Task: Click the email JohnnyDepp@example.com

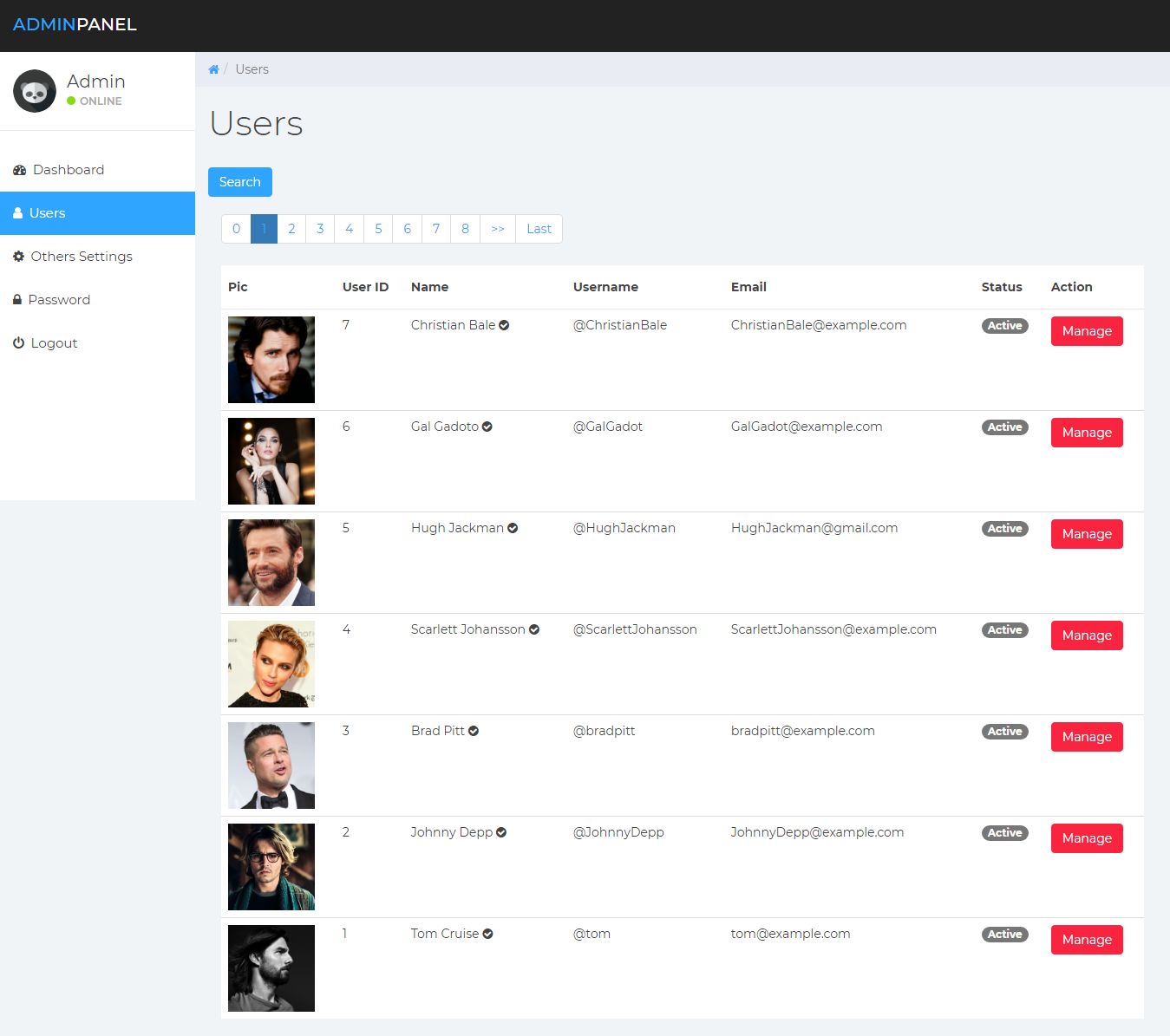Action: [x=817, y=832]
